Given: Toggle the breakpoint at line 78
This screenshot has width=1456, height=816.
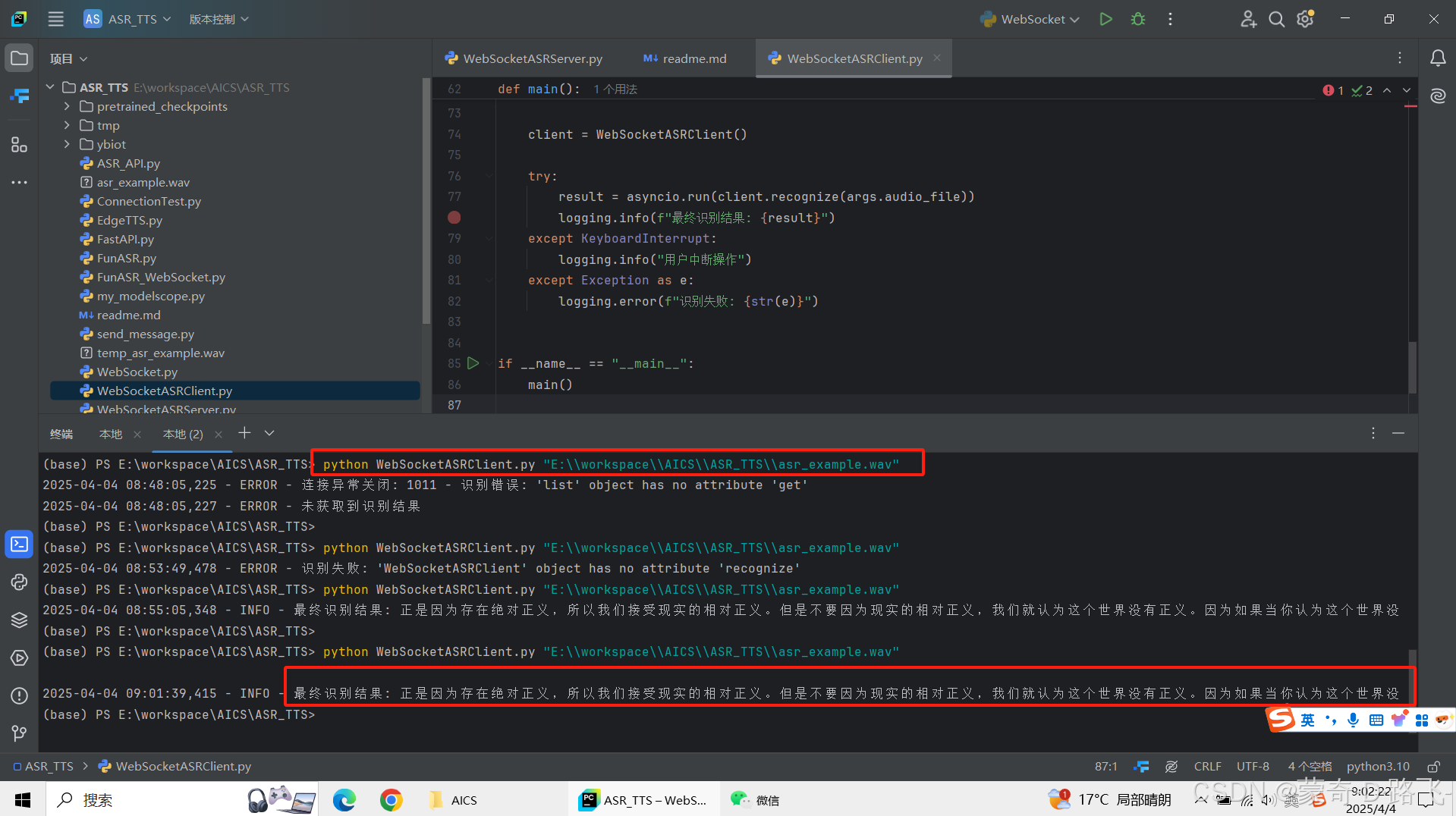Looking at the screenshot, I should click(454, 218).
